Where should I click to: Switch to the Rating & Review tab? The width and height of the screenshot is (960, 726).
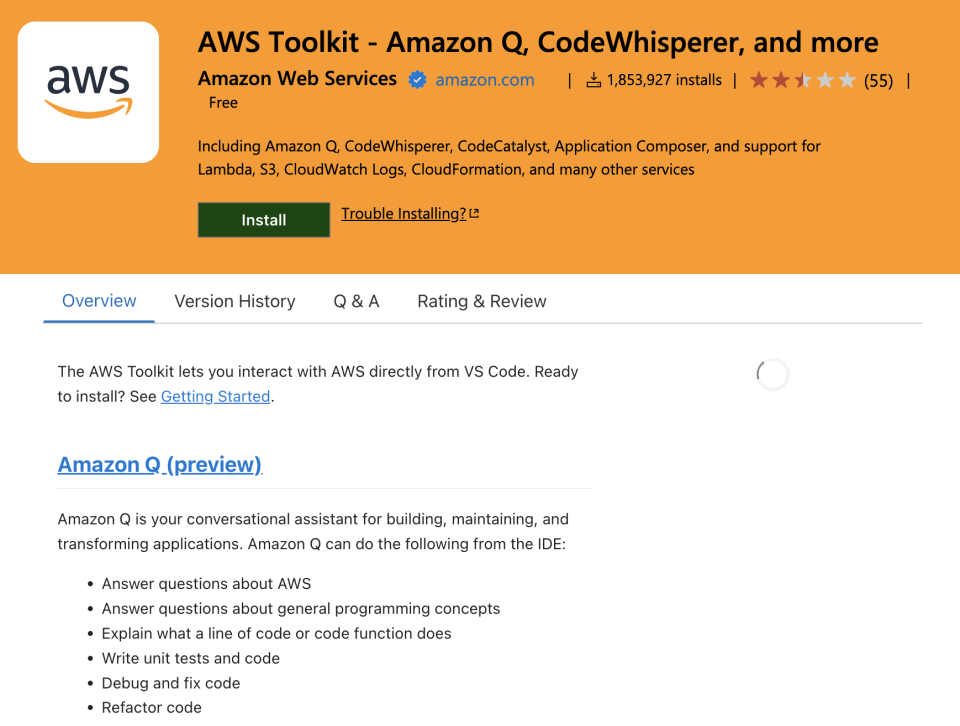[x=481, y=301]
